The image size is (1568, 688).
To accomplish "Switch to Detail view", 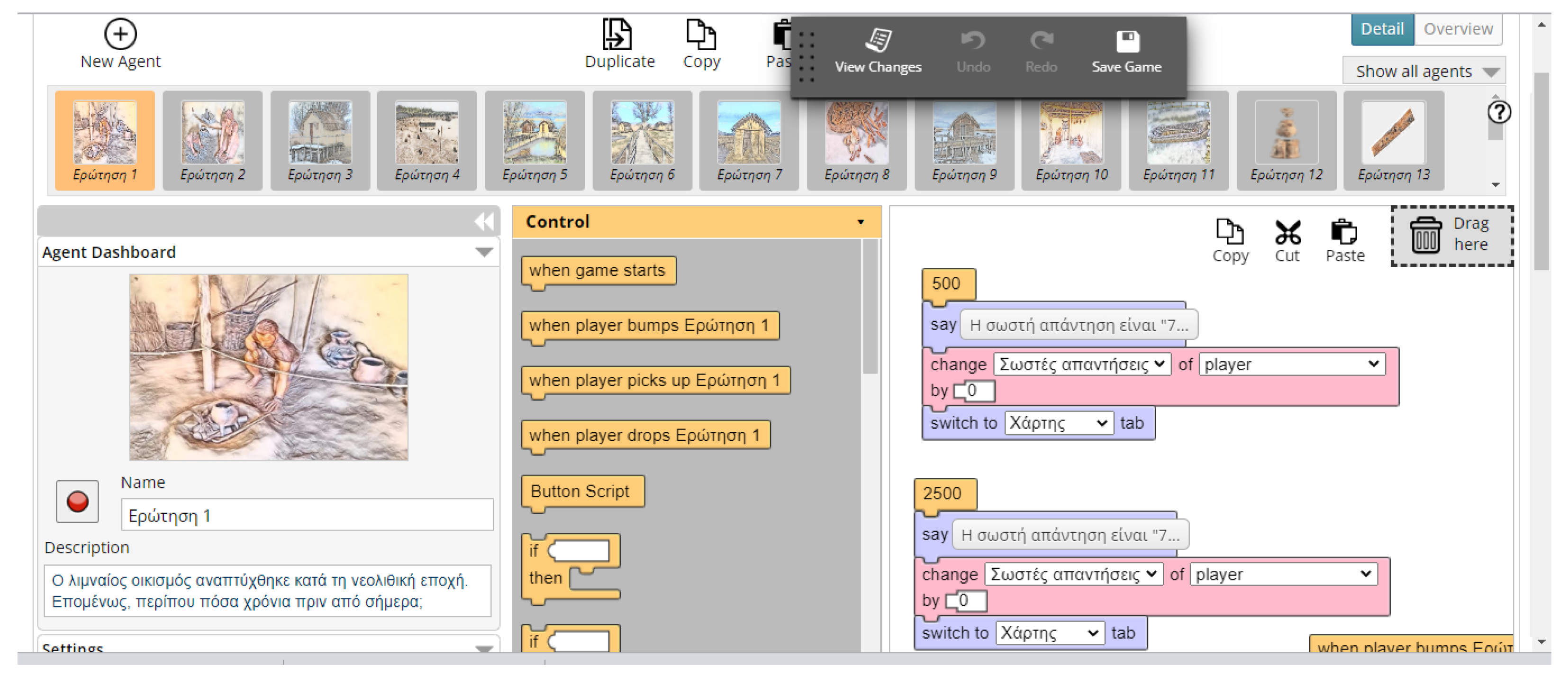I will pos(1382,29).
